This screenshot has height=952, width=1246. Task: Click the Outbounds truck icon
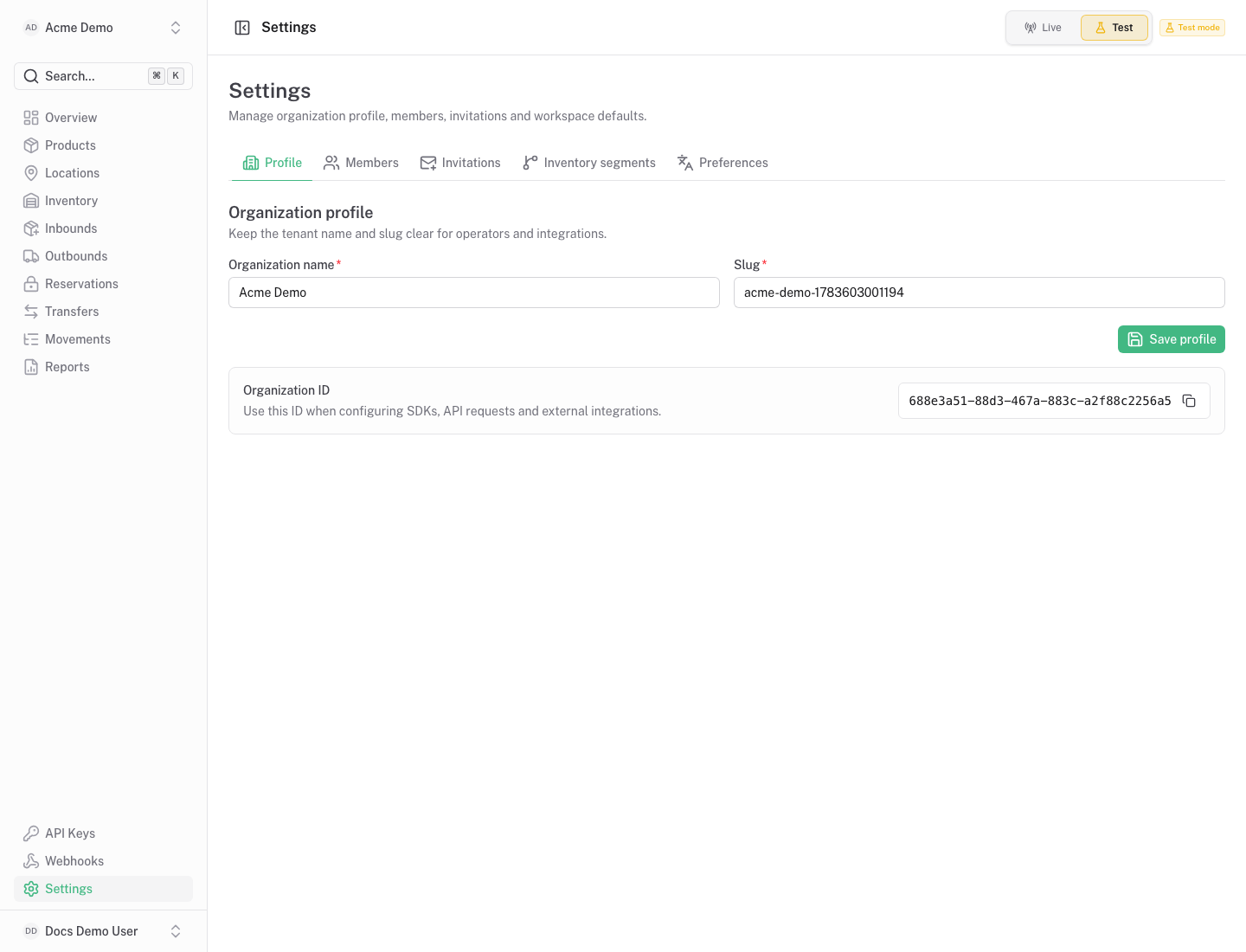point(31,256)
